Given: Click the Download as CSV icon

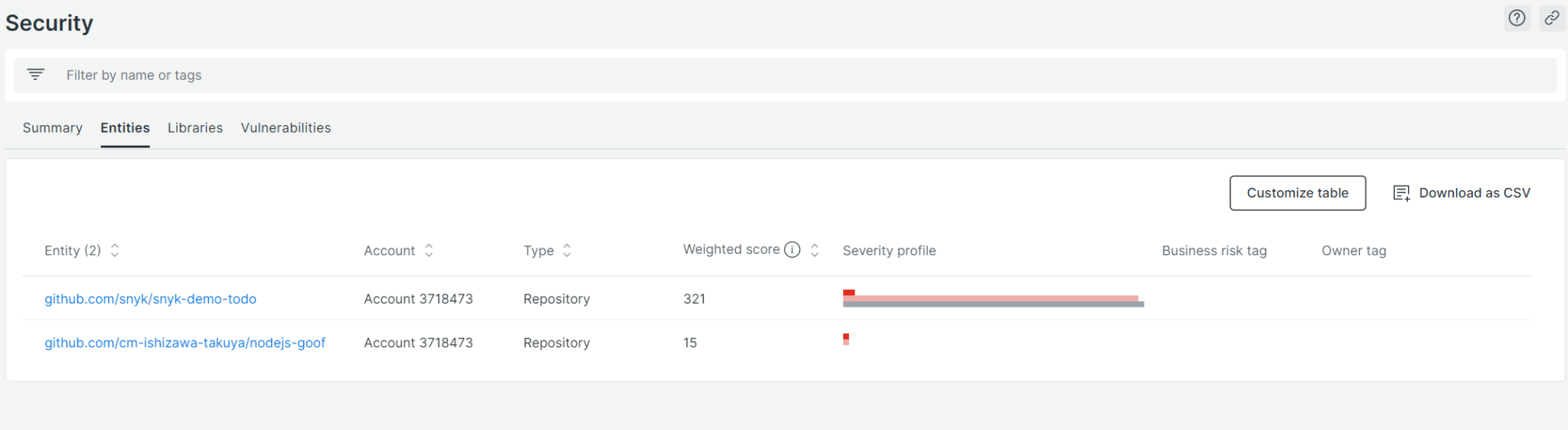Looking at the screenshot, I should [x=1401, y=193].
